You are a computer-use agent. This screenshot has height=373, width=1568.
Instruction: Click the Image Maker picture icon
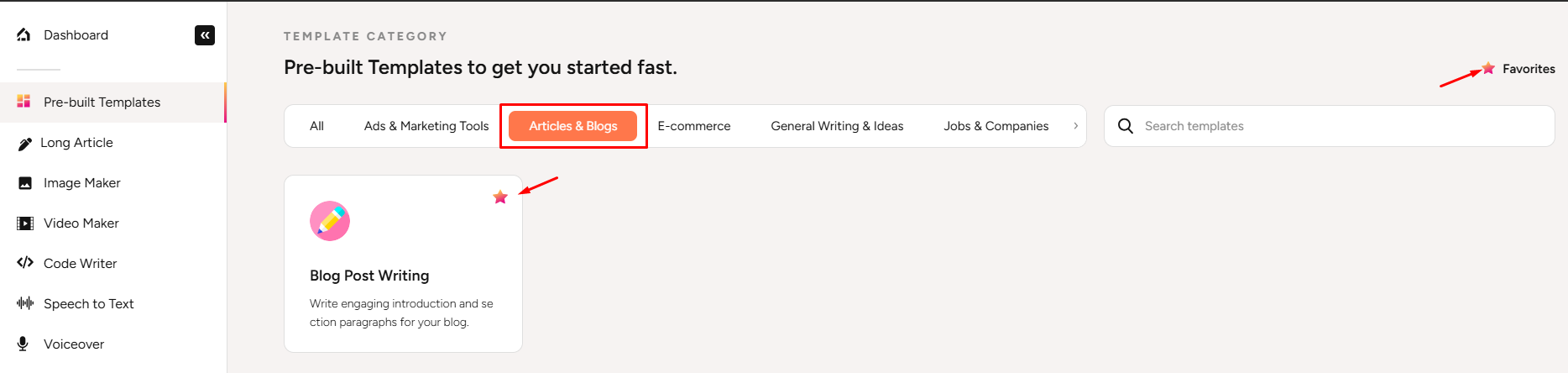[25, 183]
